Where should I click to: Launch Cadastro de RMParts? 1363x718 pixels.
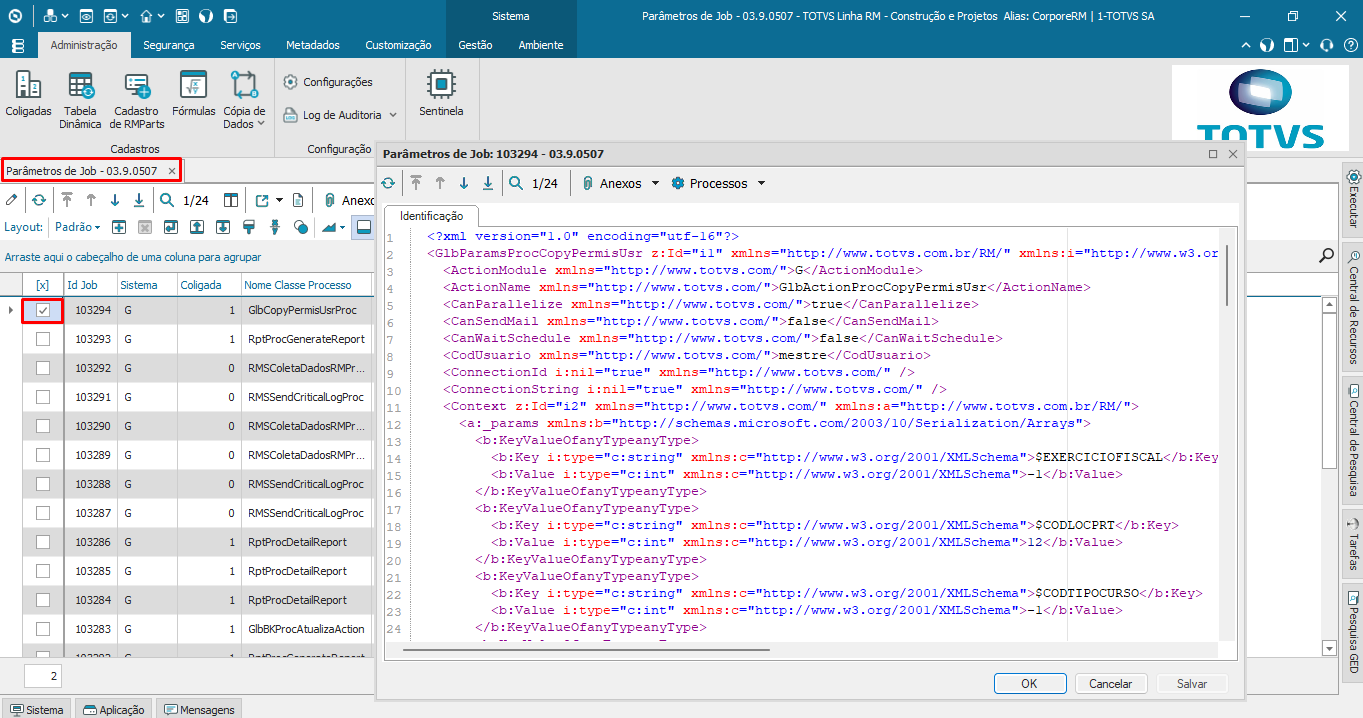[x=136, y=101]
